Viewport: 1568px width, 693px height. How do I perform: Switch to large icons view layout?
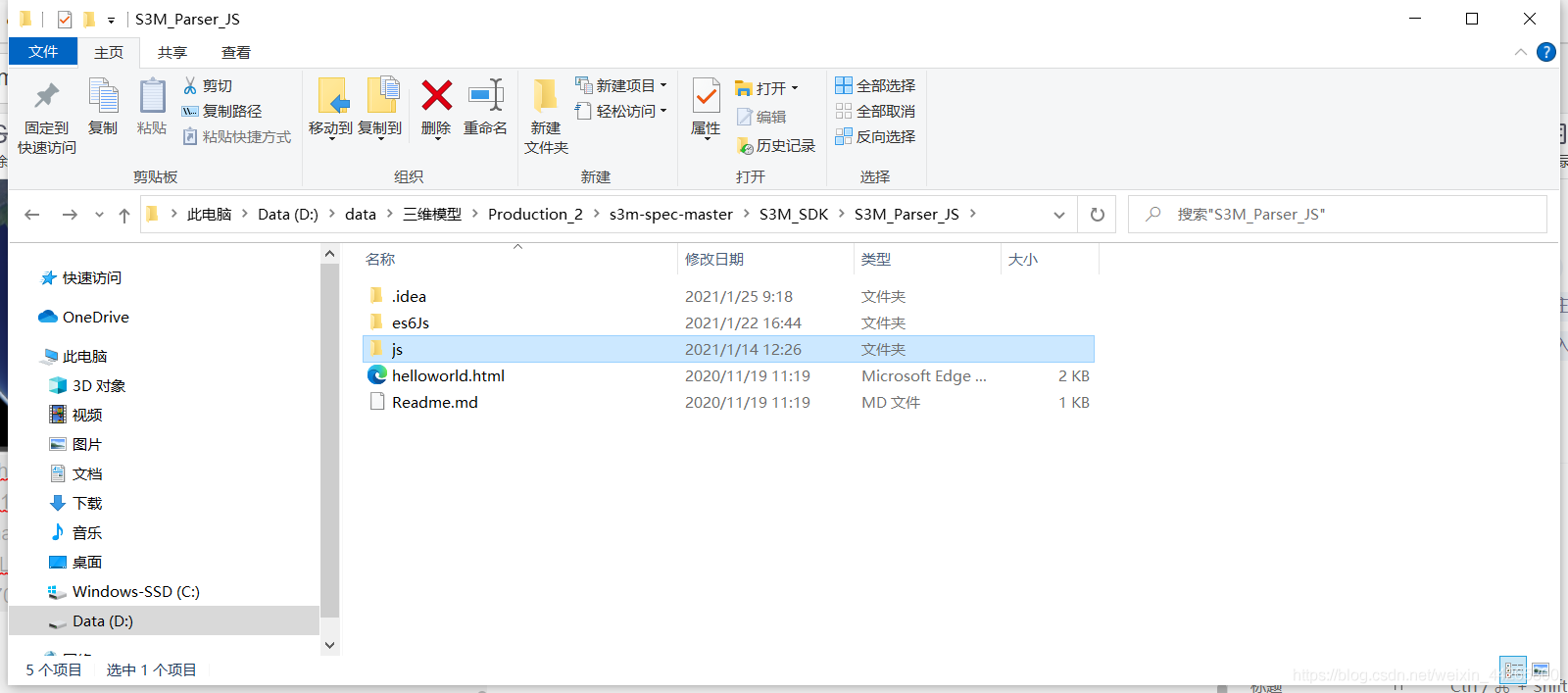[1541, 670]
